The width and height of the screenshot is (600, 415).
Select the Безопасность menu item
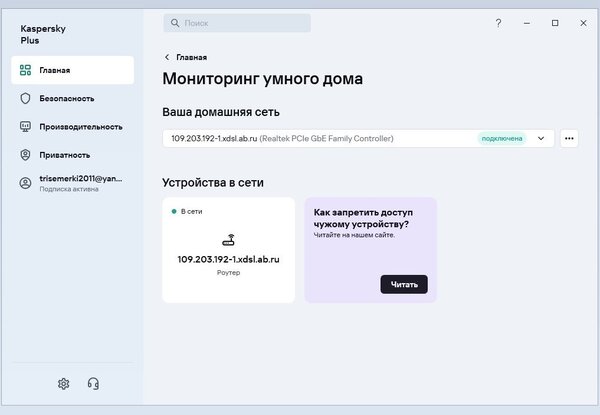[73, 98]
